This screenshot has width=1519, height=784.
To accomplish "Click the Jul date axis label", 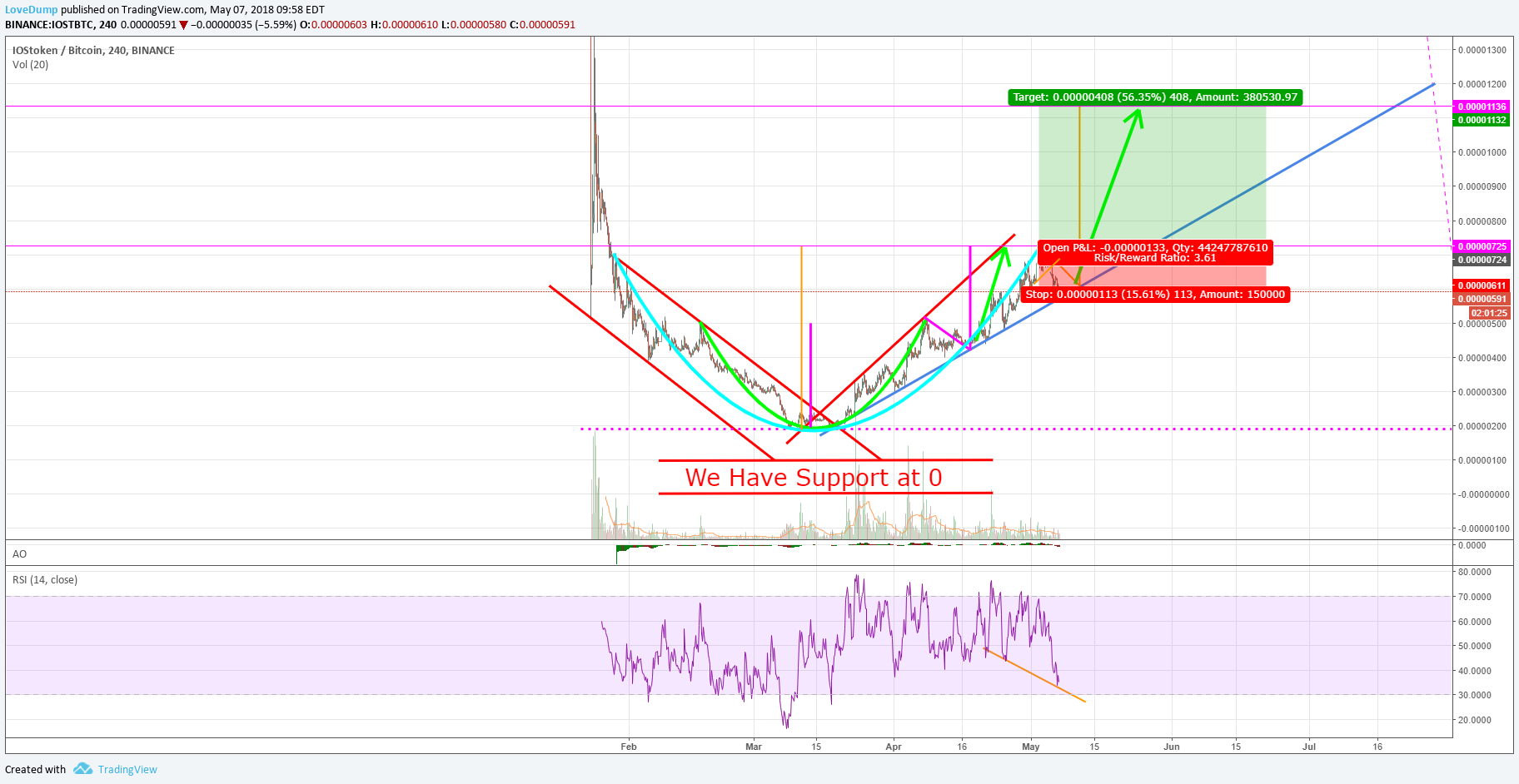I will coord(1309,747).
